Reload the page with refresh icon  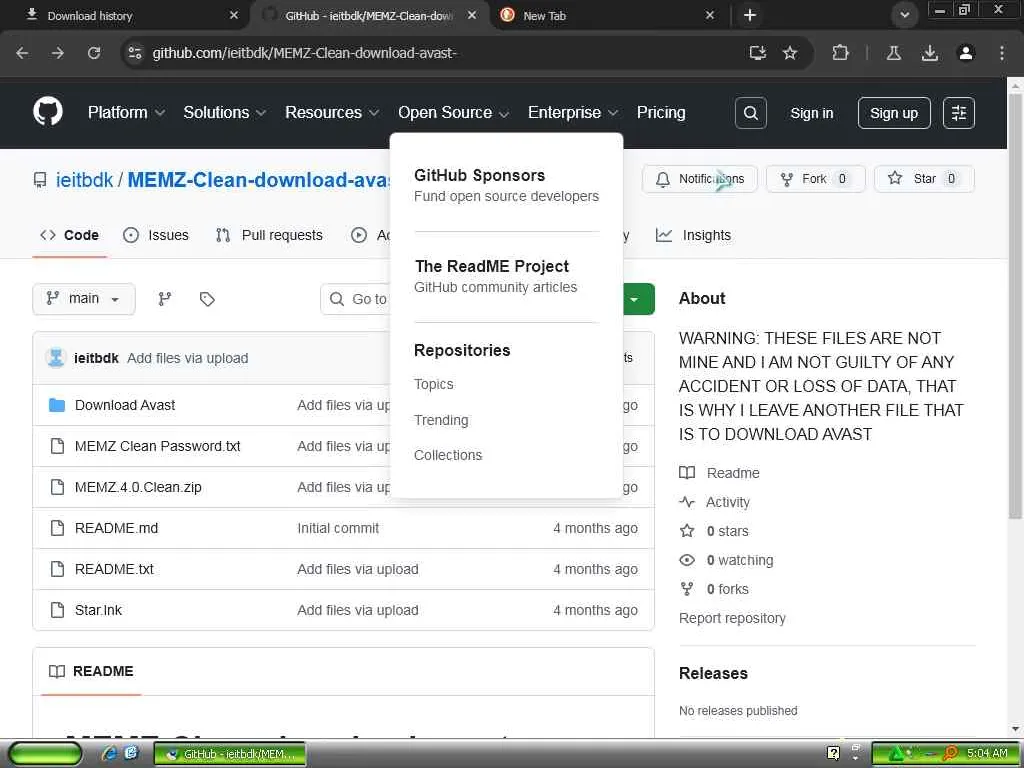(94, 53)
